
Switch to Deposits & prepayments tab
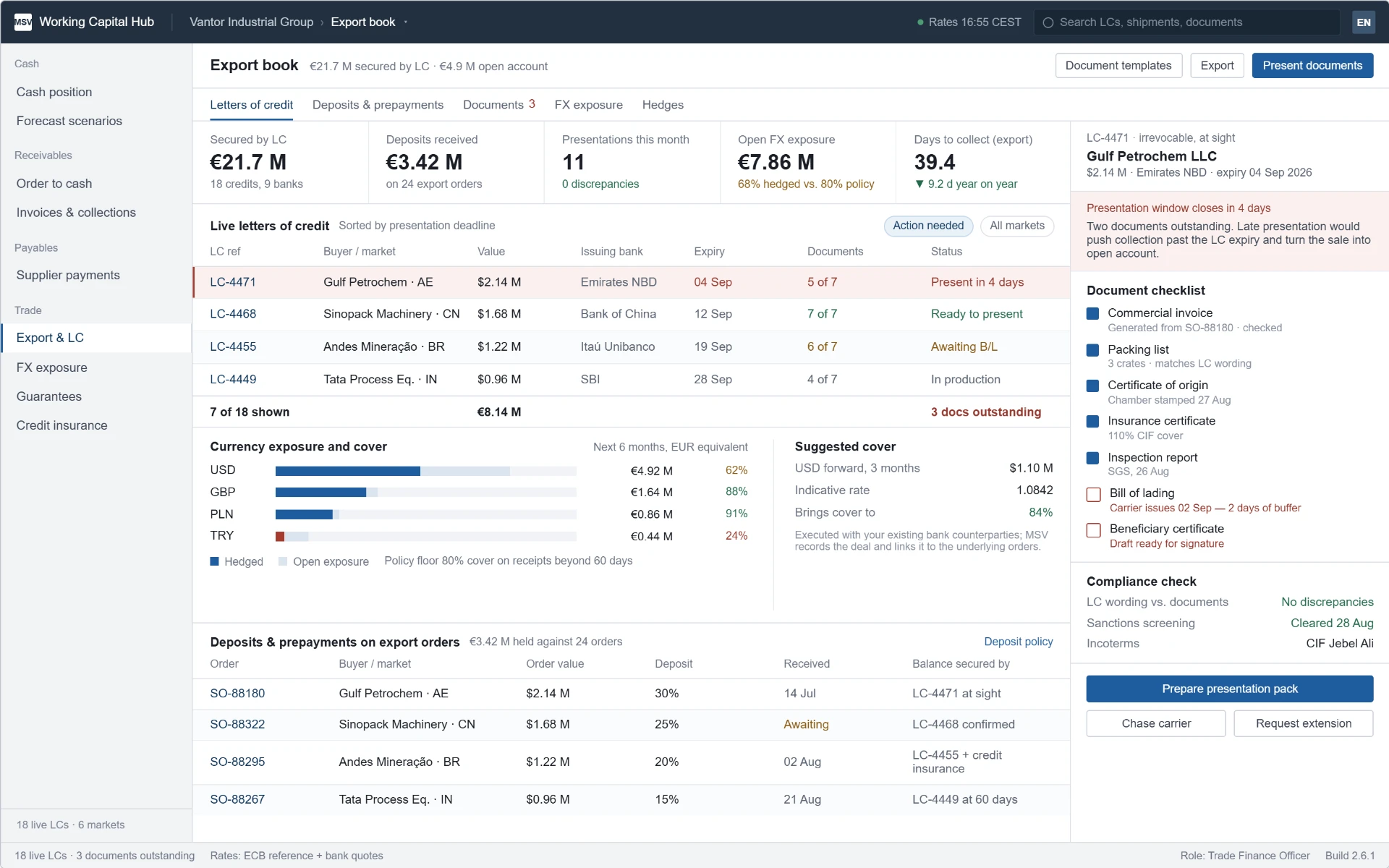pyautogui.click(x=378, y=105)
